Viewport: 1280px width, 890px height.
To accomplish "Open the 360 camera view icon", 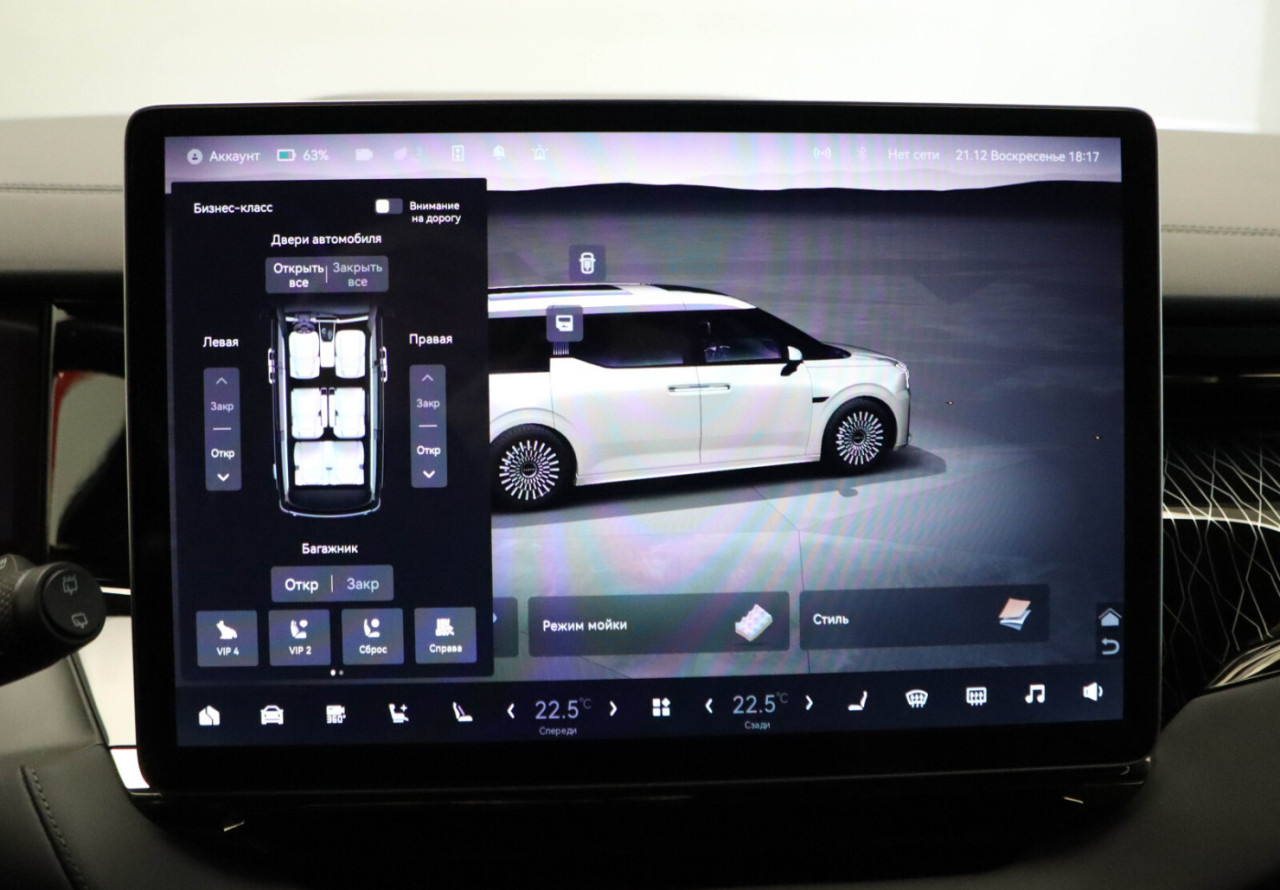I will pyautogui.click(x=336, y=713).
